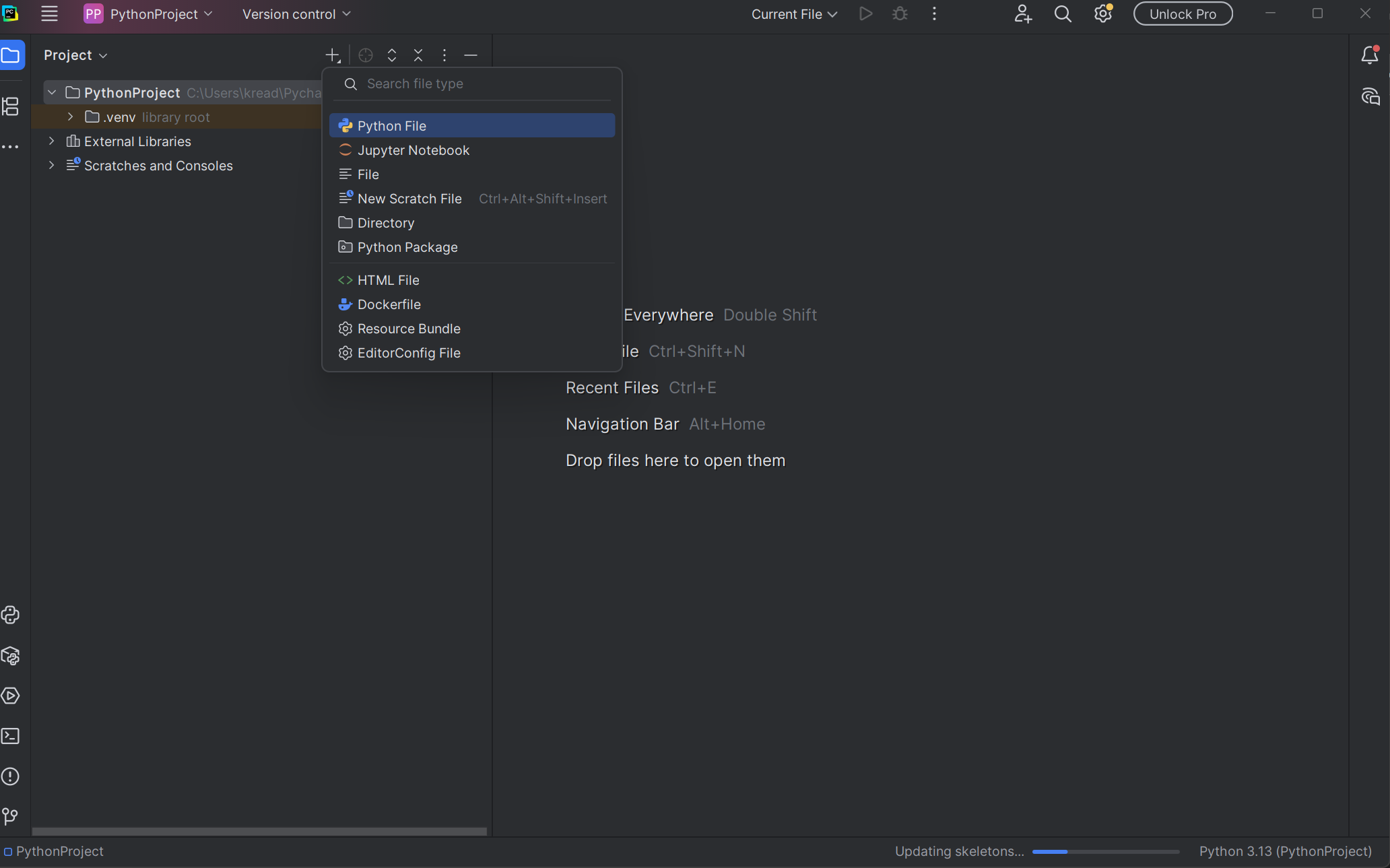
Task: Open the Notifications bell
Action: (1370, 55)
